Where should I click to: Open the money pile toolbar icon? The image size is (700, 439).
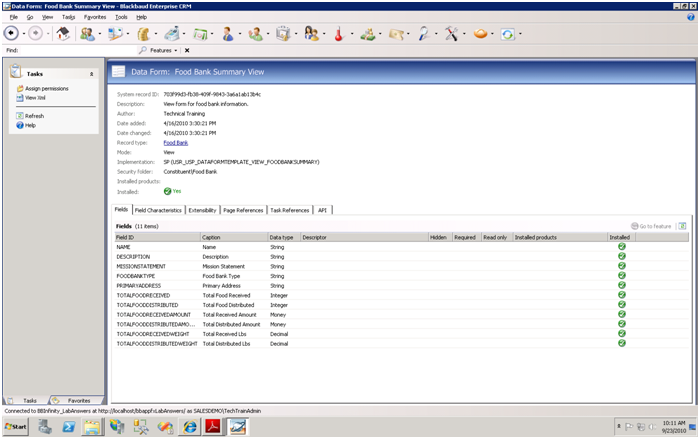(x=368, y=33)
